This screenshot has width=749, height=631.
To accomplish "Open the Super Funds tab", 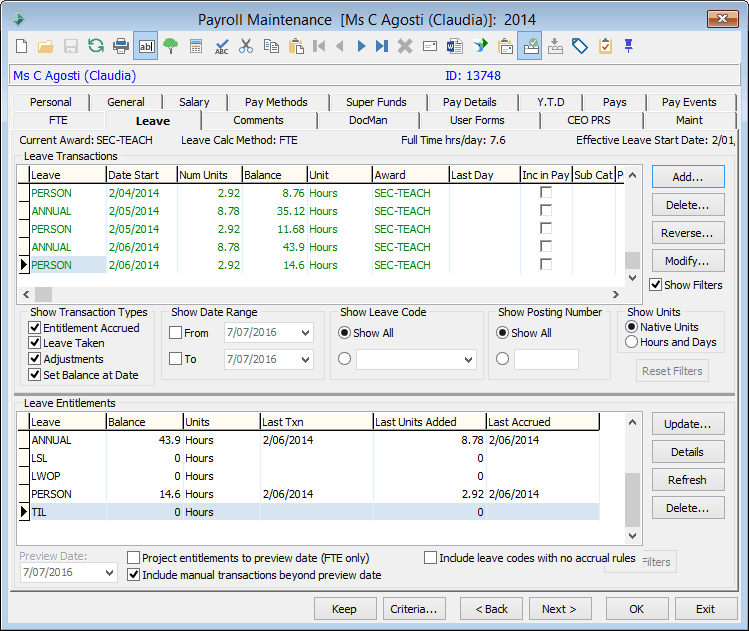I will tap(376, 102).
